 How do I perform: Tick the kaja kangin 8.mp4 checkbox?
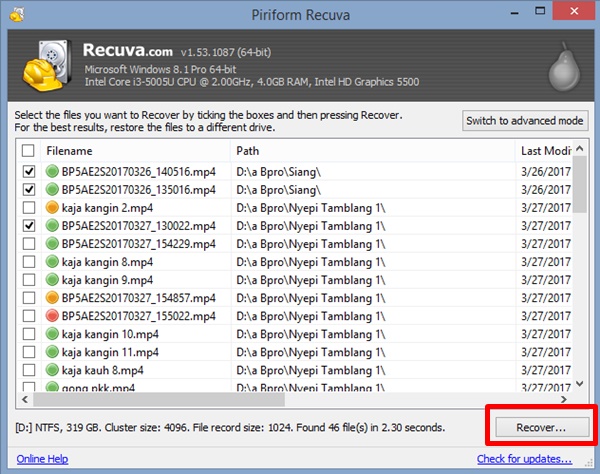tap(29, 262)
